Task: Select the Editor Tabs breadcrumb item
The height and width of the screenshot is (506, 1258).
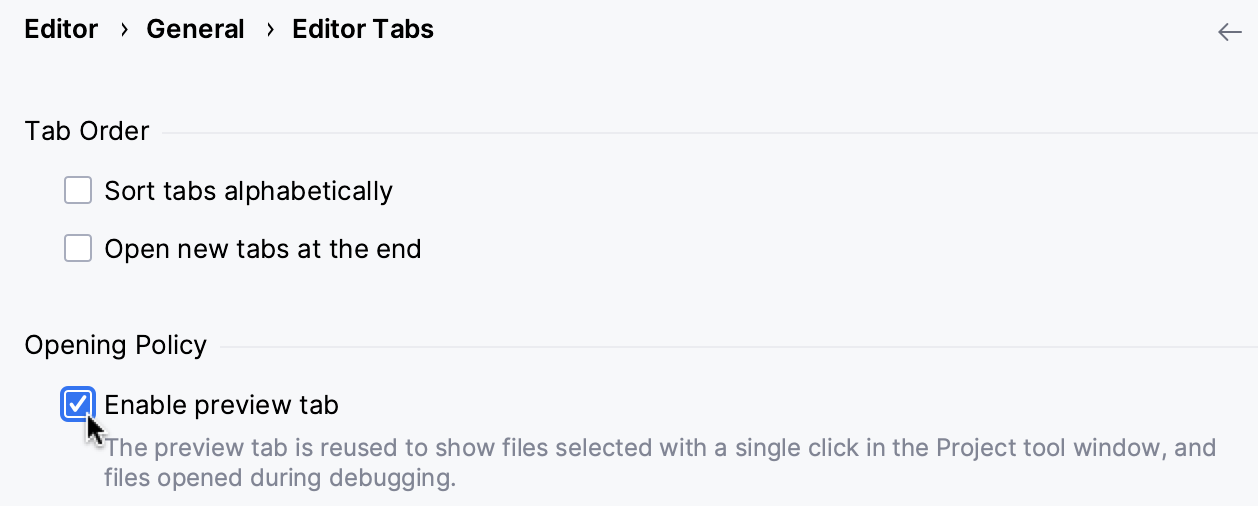Action: [x=362, y=30]
